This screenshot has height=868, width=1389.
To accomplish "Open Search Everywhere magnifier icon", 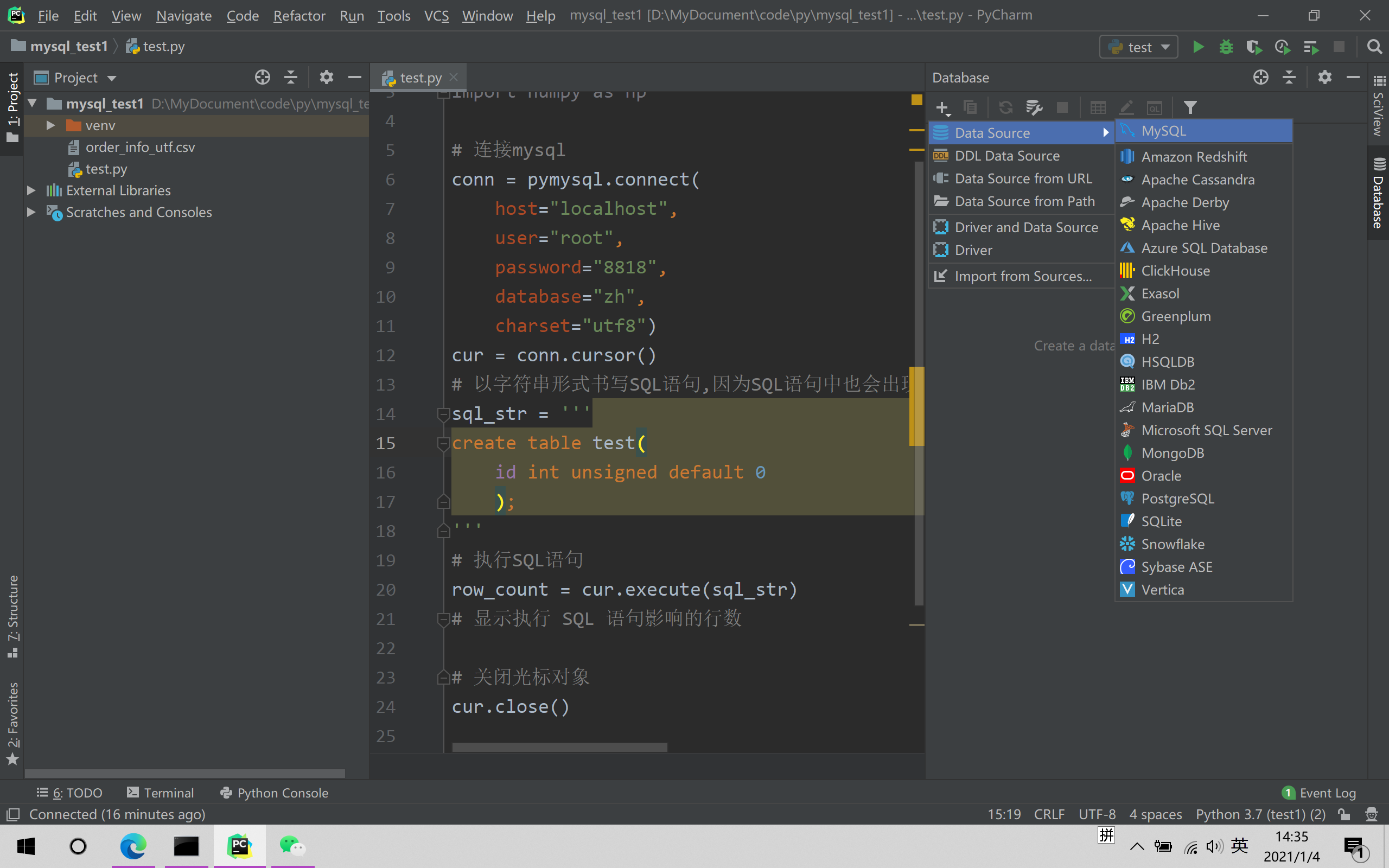I will click(x=1374, y=47).
